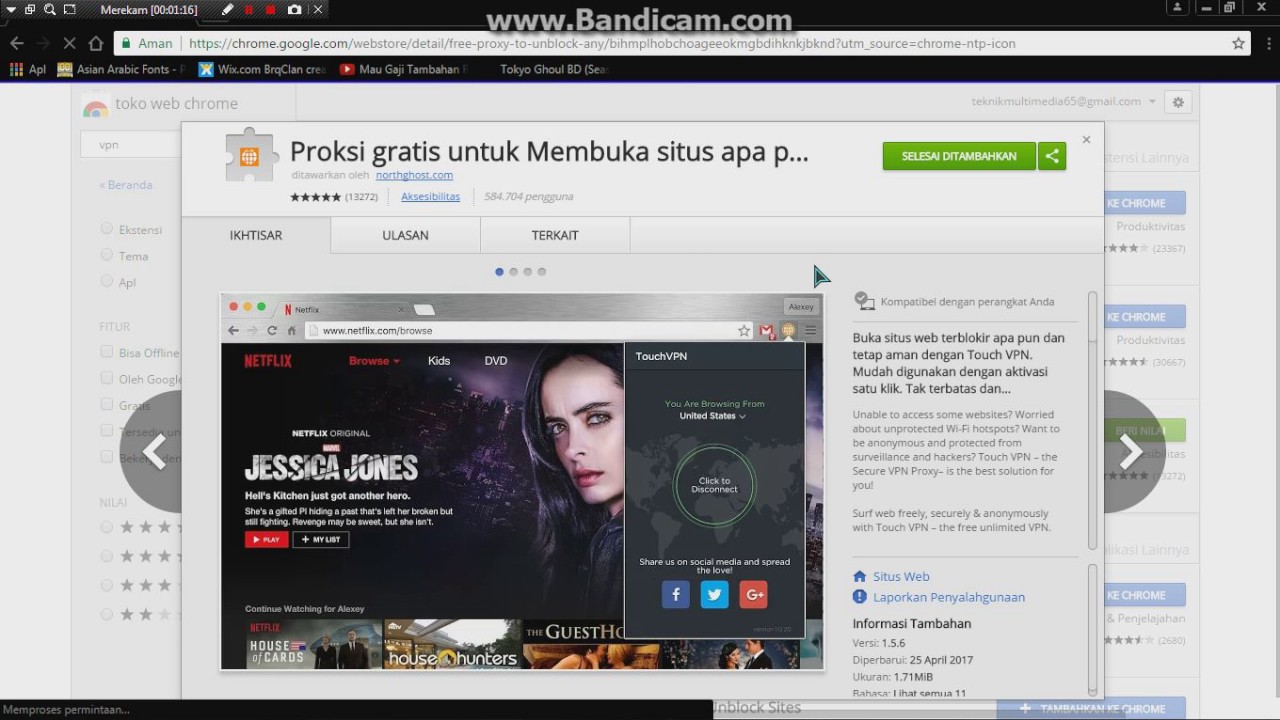
Task: Click SELESAI DITAMBAHKAN green button
Action: pyautogui.click(x=959, y=156)
